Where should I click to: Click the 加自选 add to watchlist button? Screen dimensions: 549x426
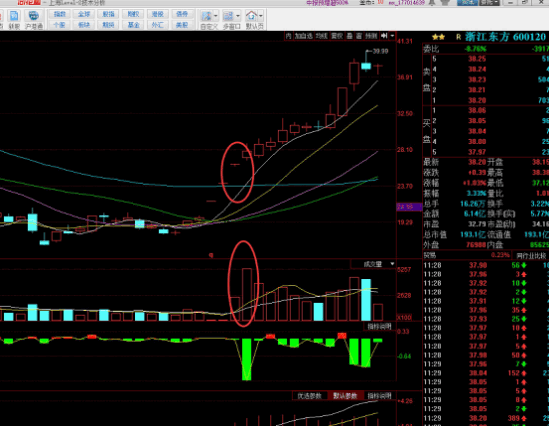coord(304,36)
